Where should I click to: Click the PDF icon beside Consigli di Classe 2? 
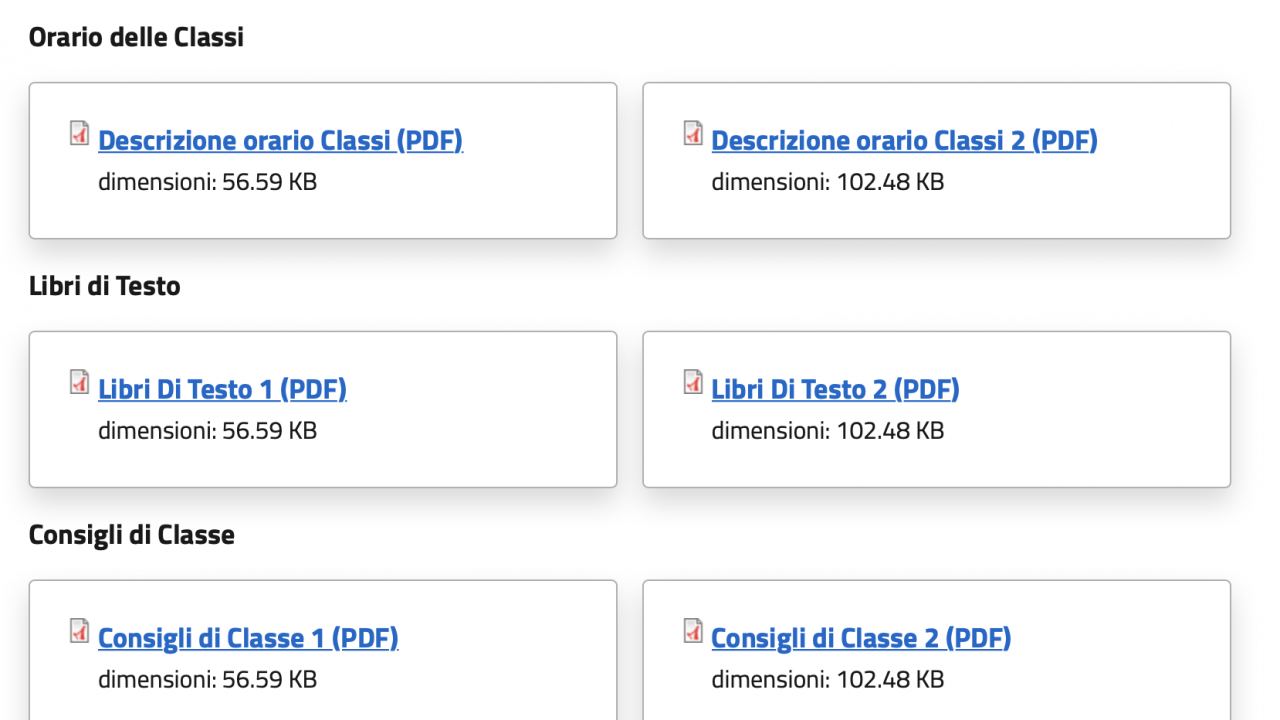[x=693, y=631]
